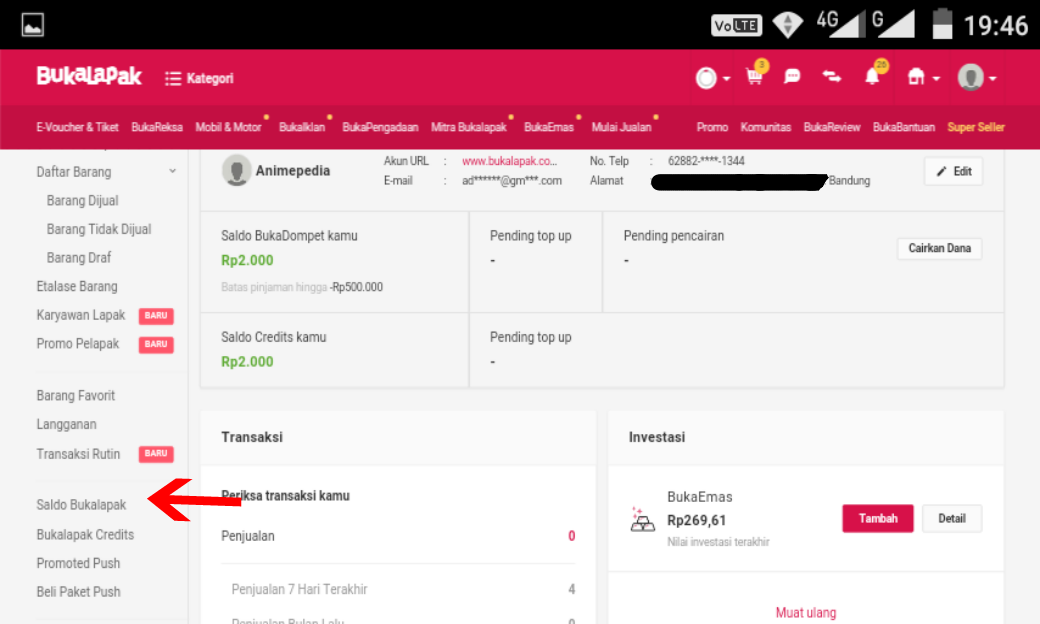Open Etalase Barang in sidebar
Image resolution: width=1040 pixels, height=624 pixels.
coord(77,286)
